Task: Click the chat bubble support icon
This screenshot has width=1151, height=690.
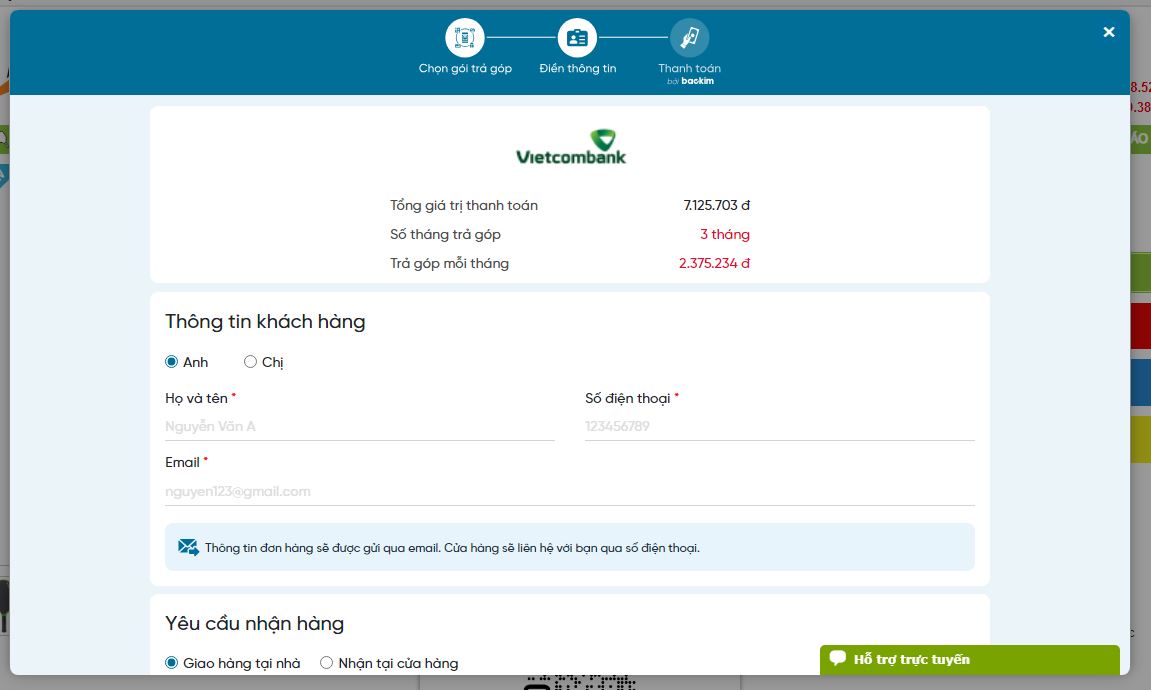Action: point(838,658)
